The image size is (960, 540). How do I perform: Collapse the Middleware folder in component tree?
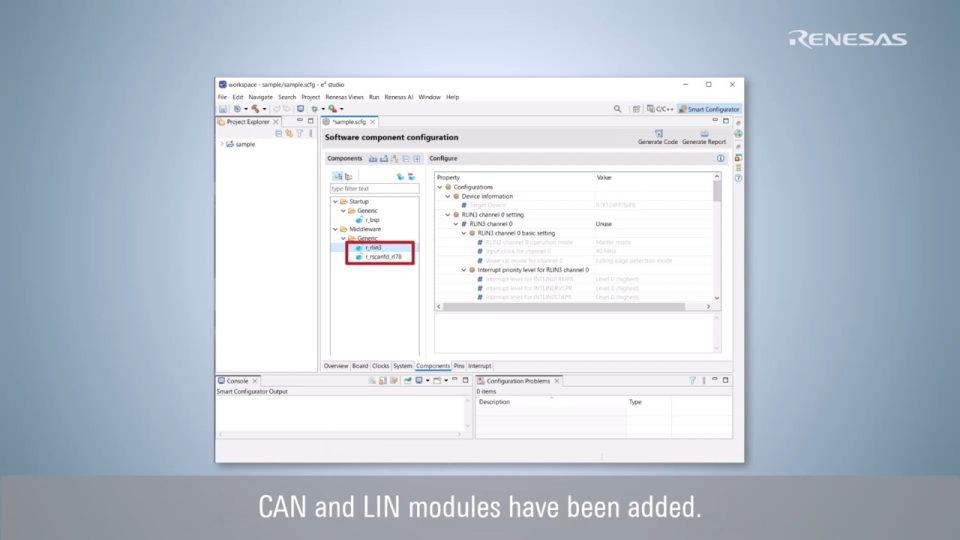coord(336,229)
